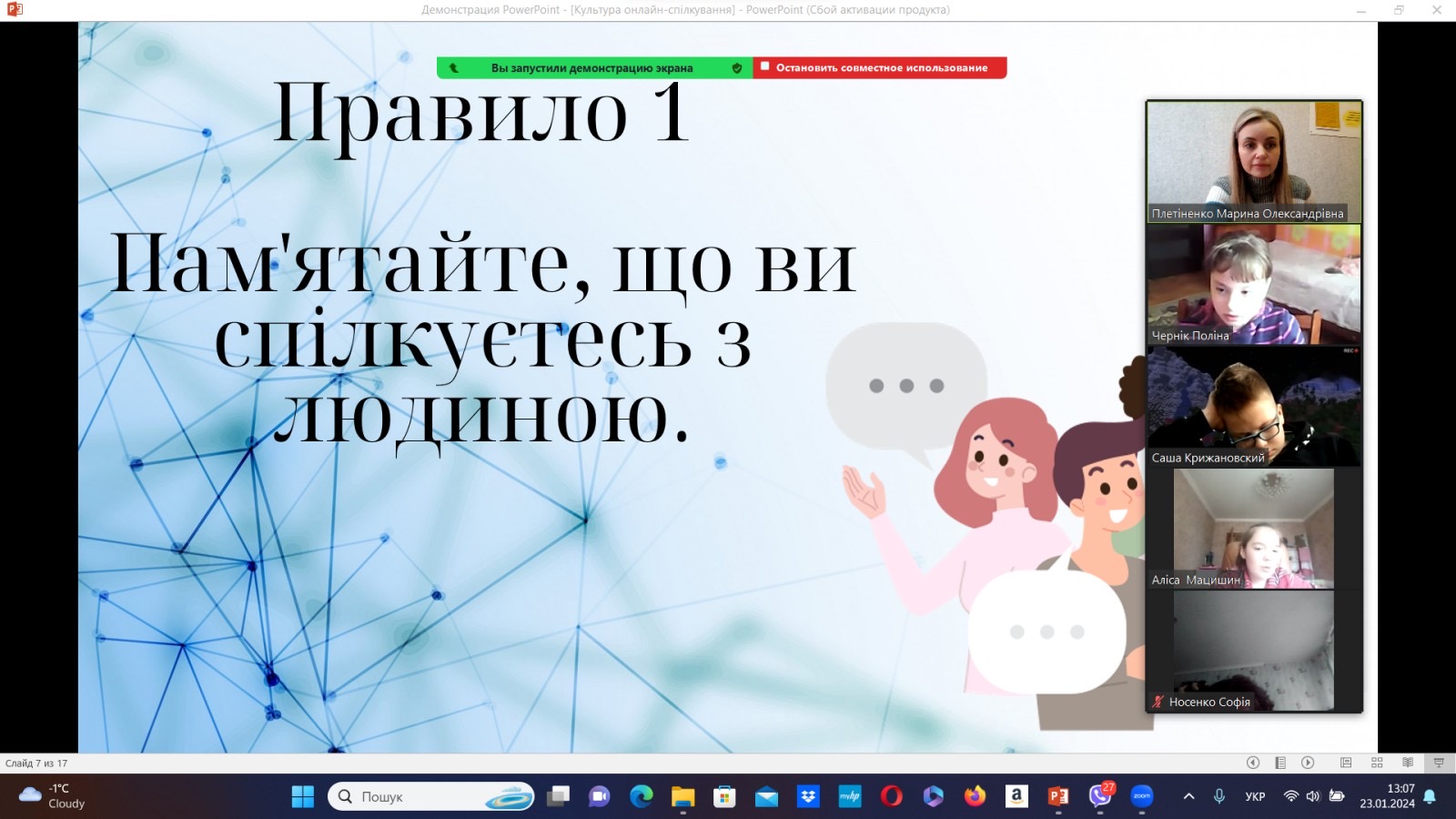Switch to PowerPoint on the taskbar
The height and width of the screenshot is (819, 1456).
tap(1058, 796)
